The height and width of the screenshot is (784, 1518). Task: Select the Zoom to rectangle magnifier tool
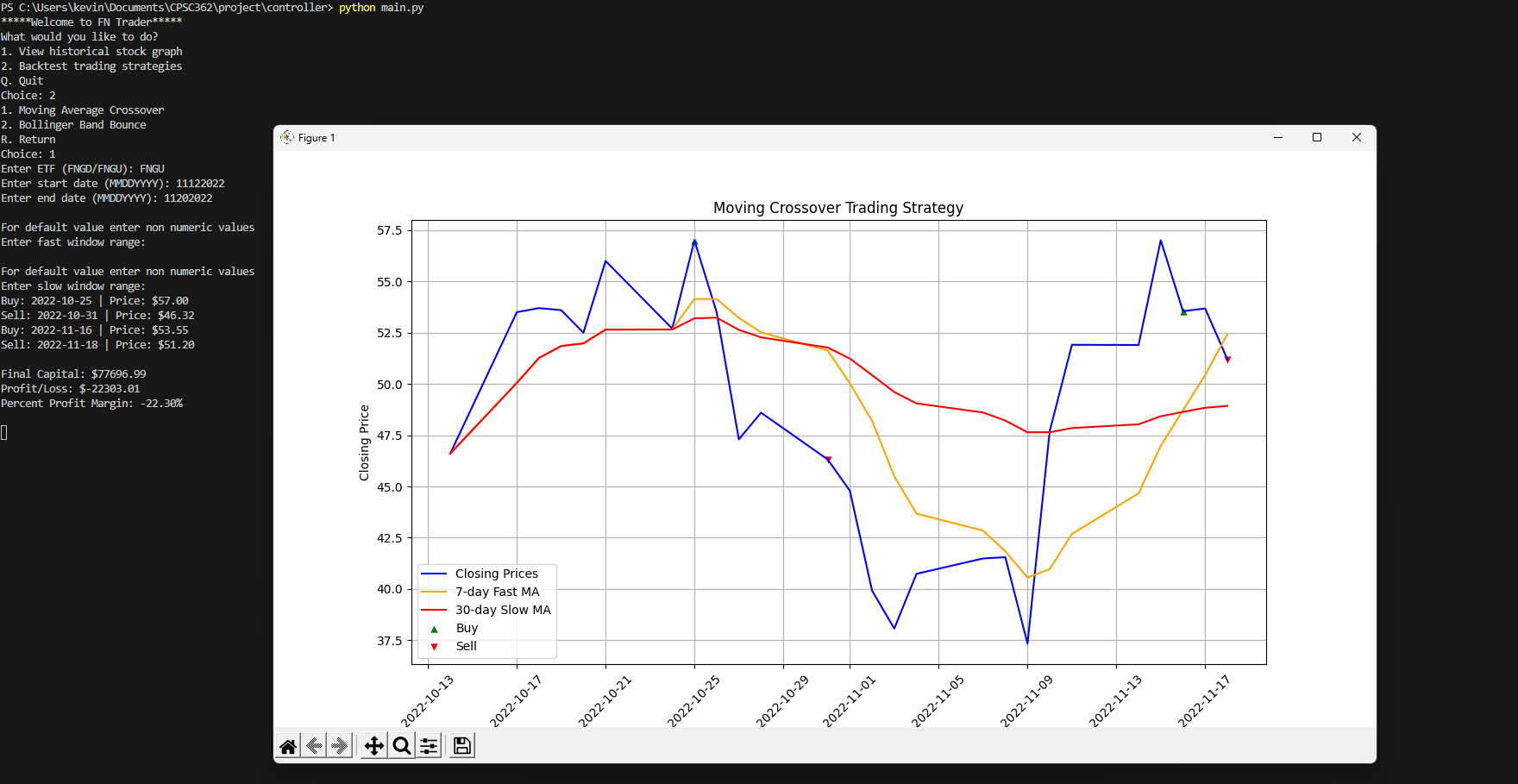[402, 746]
